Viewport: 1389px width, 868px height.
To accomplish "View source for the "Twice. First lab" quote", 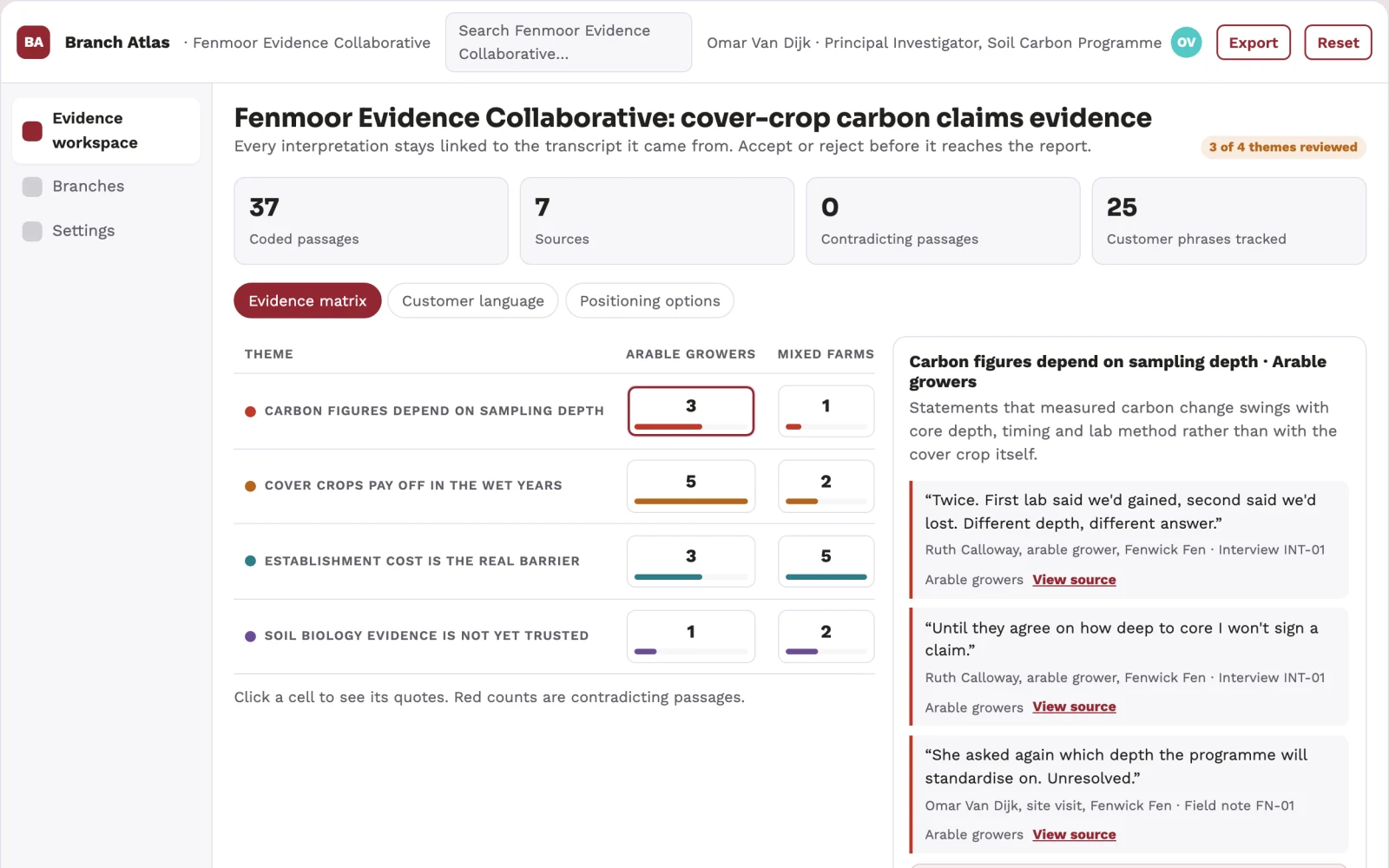I will [x=1074, y=580].
